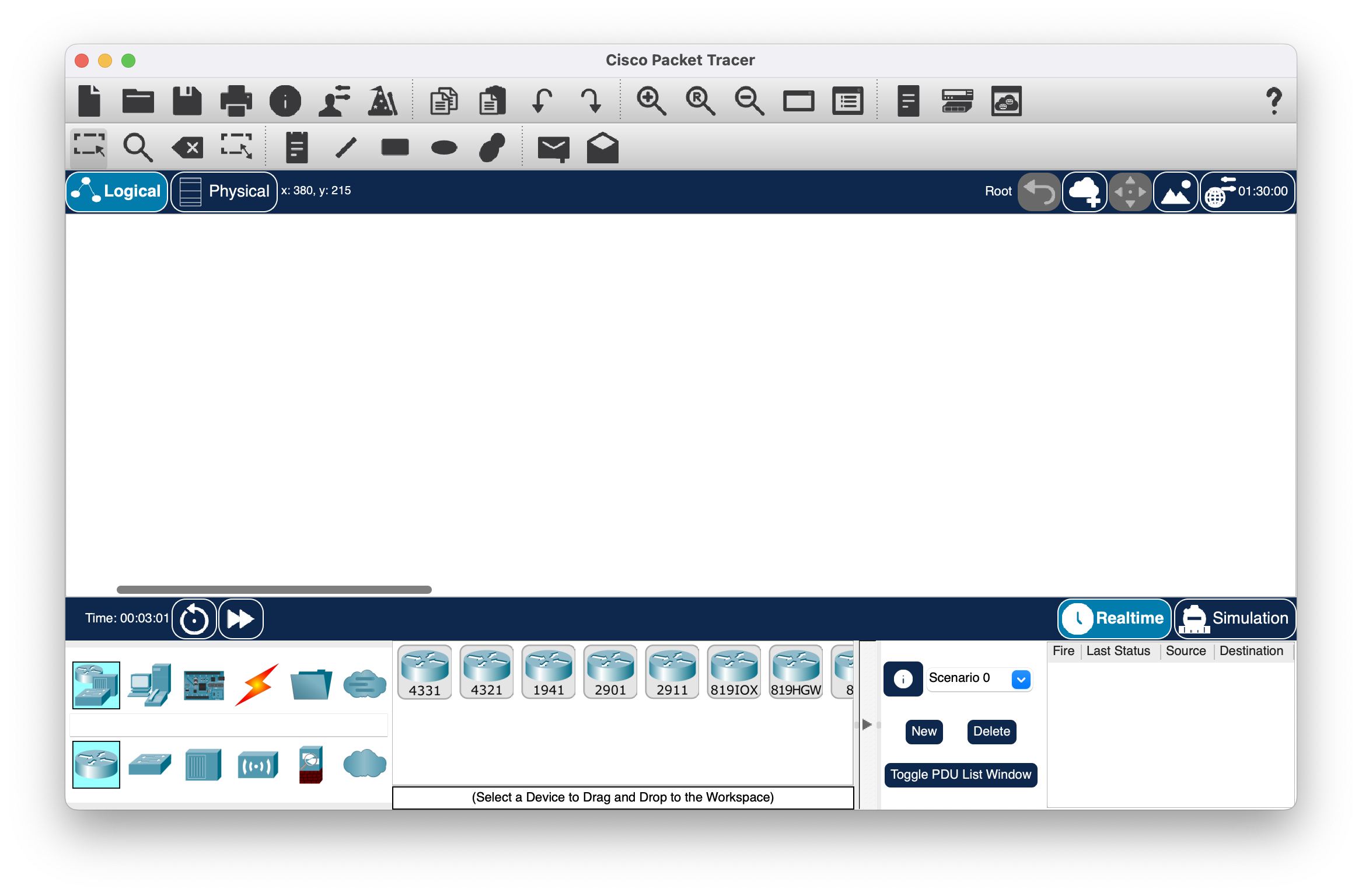The width and height of the screenshot is (1362, 896).
Task: Go back a level with Root arrow
Action: (x=1039, y=191)
